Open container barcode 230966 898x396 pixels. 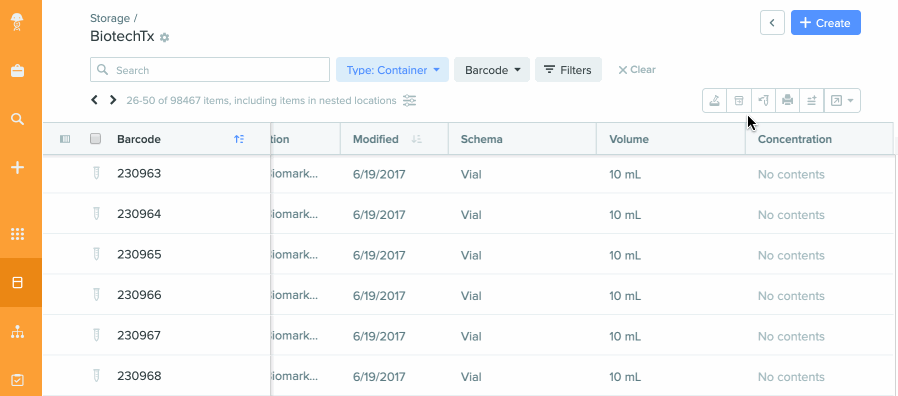[139, 295]
